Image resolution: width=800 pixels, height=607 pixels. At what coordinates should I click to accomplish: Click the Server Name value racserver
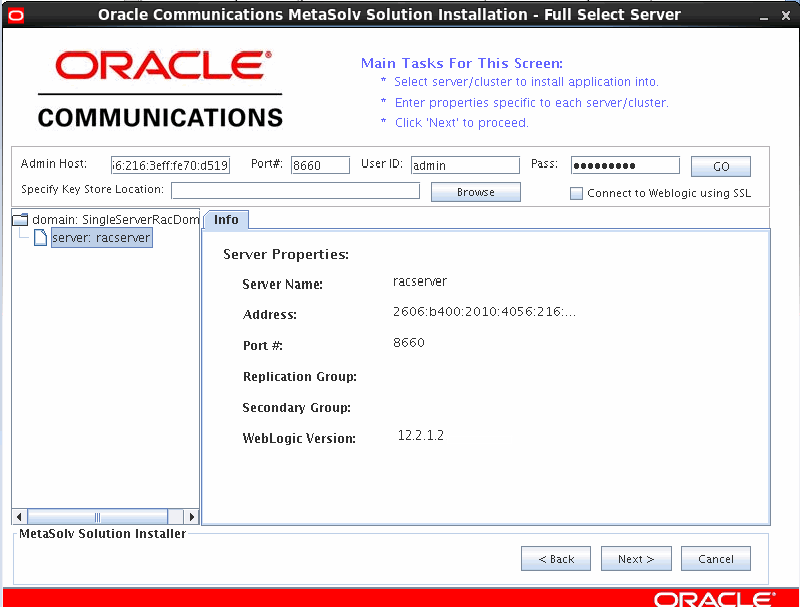(x=420, y=282)
